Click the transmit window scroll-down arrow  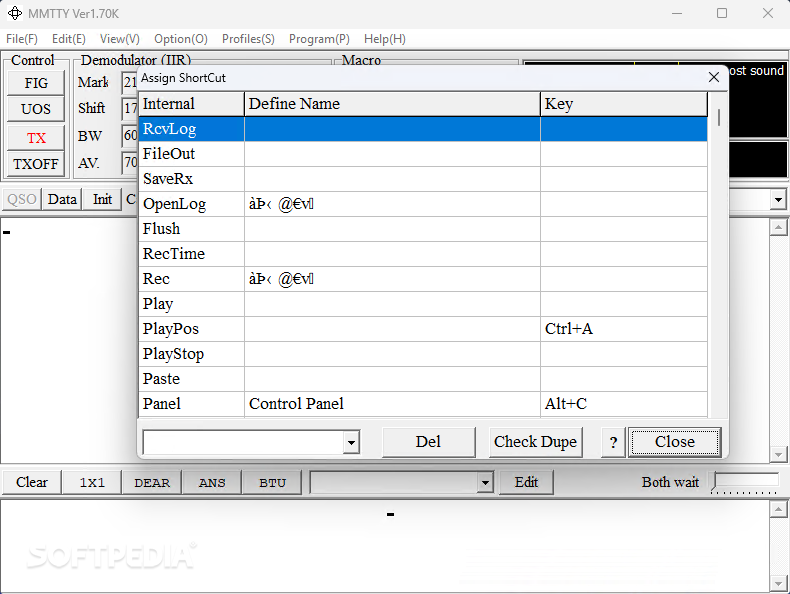click(778, 584)
